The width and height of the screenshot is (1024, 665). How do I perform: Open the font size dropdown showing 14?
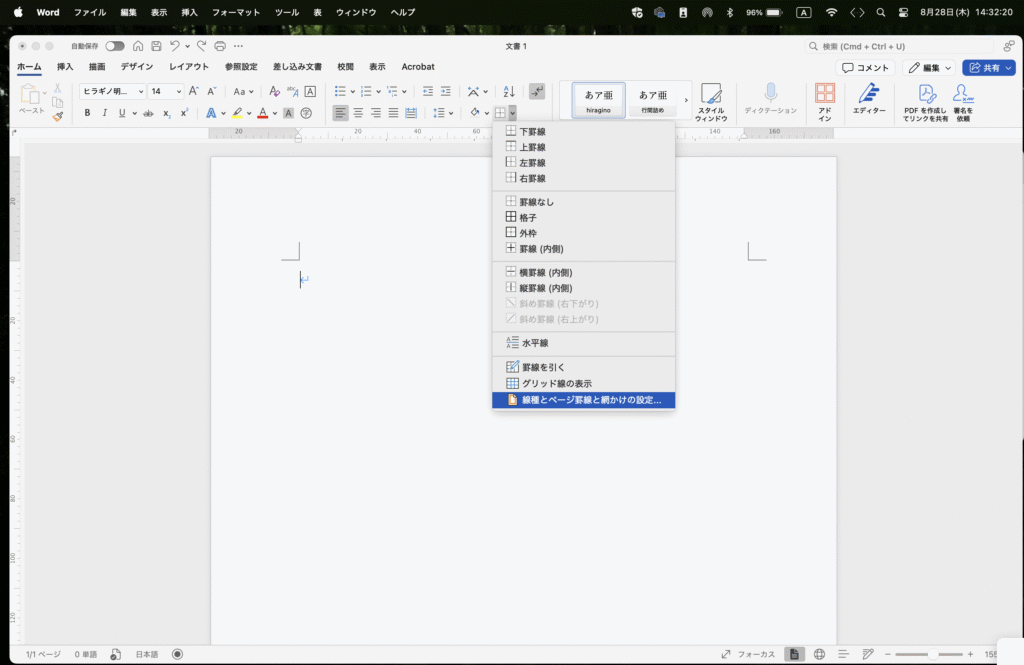(x=166, y=91)
